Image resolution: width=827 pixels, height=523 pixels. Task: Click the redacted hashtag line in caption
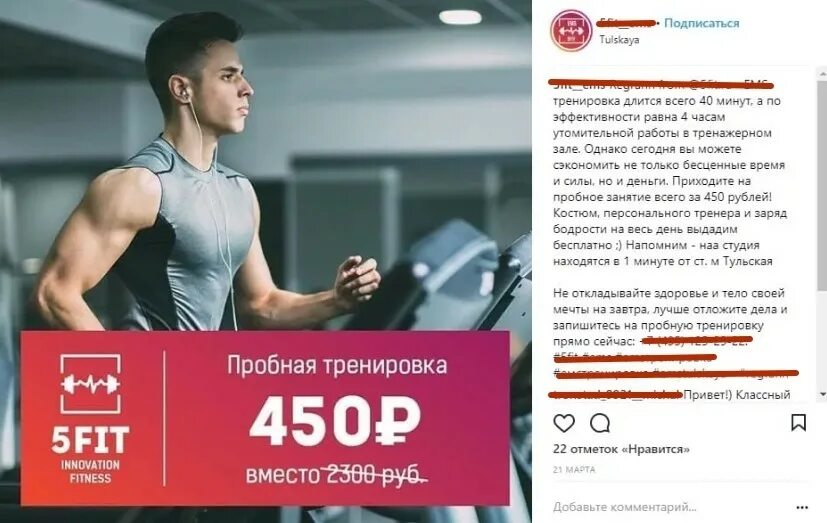pyautogui.click(x=635, y=357)
